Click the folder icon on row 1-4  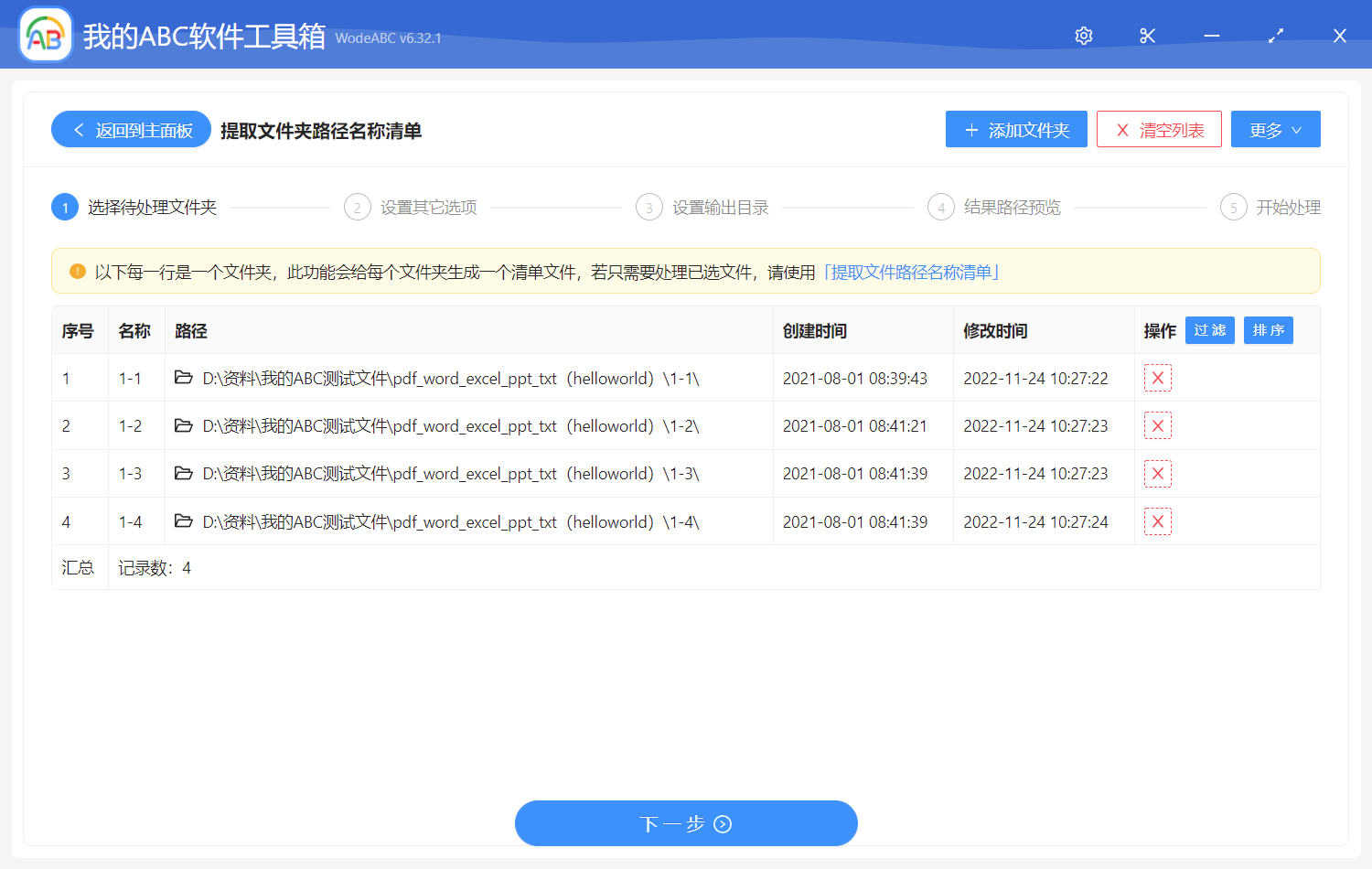(183, 521)
